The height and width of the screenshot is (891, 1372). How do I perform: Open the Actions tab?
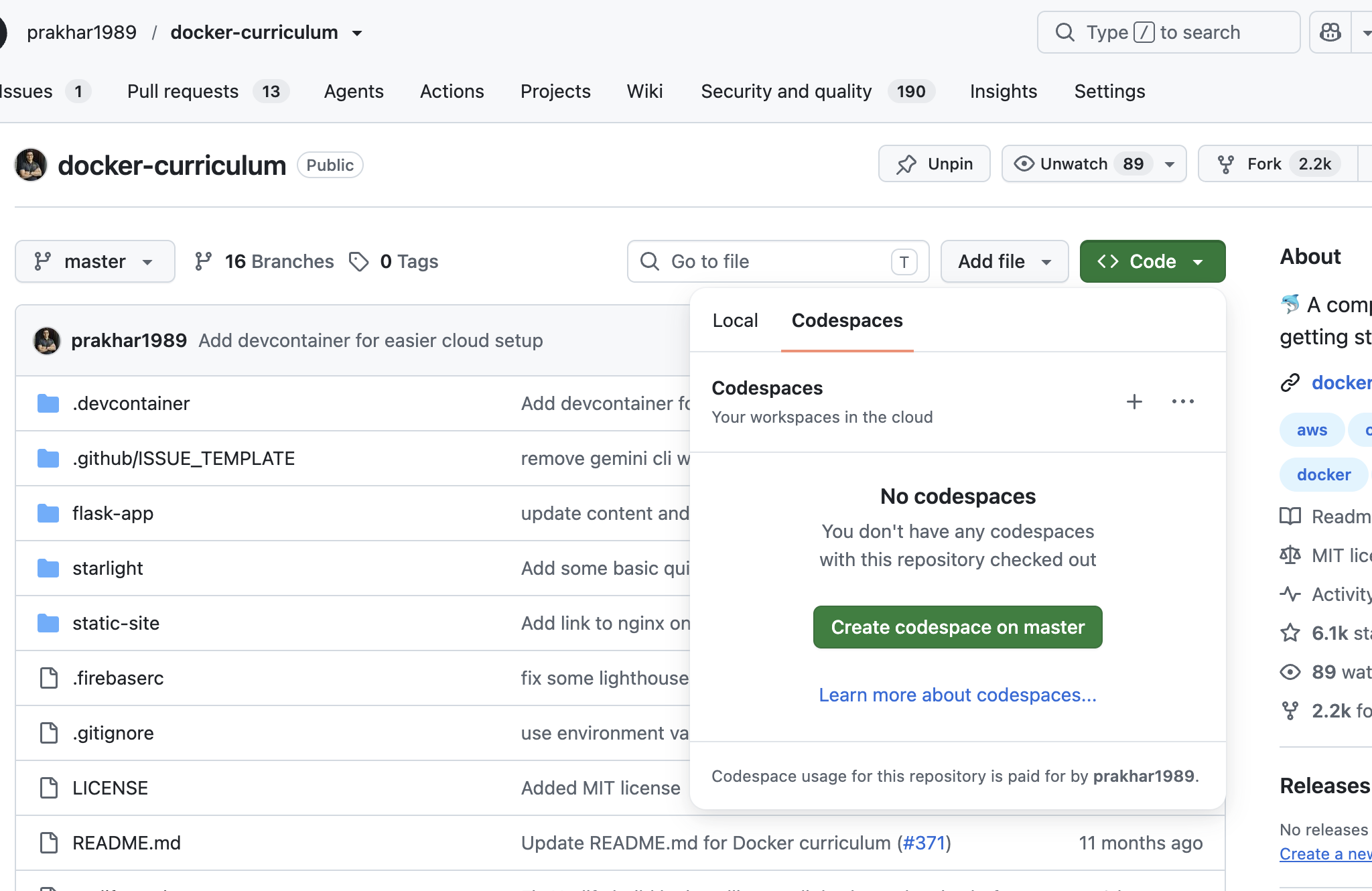pyautogui.click(x=452, y=91)
